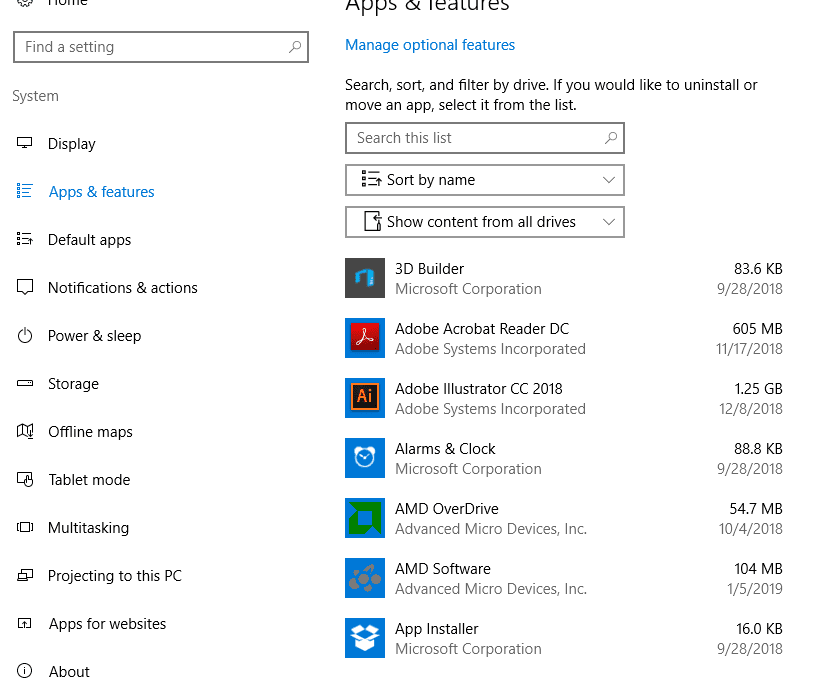Viewport: 828px width, 680px height.
Task: Click the Apps & features list icon
Action: tap(24, 191)
